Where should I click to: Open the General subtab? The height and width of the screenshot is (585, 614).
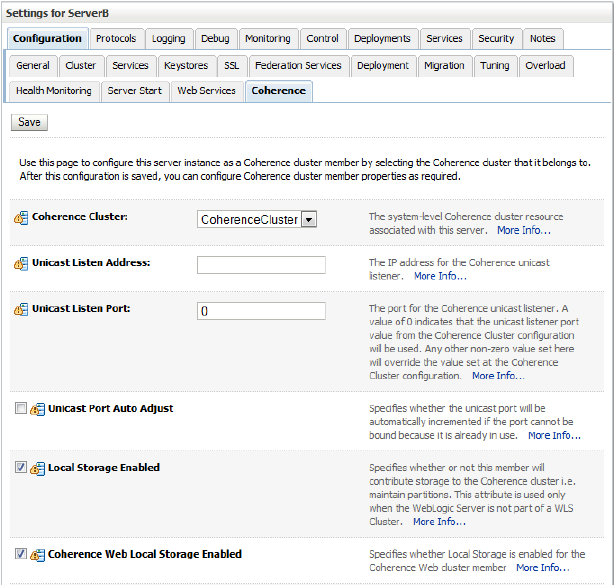click(x=33, y=65)
